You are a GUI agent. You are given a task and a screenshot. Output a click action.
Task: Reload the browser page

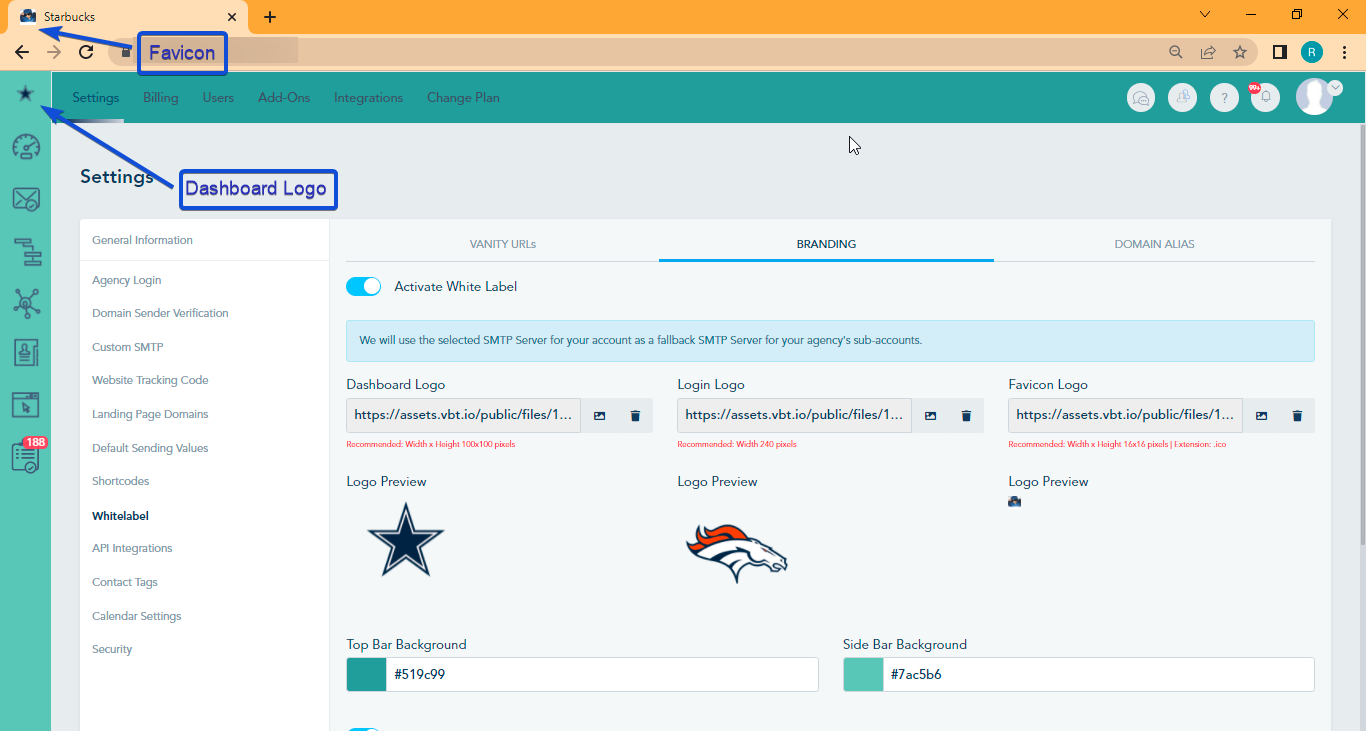[x=86, y=52]
